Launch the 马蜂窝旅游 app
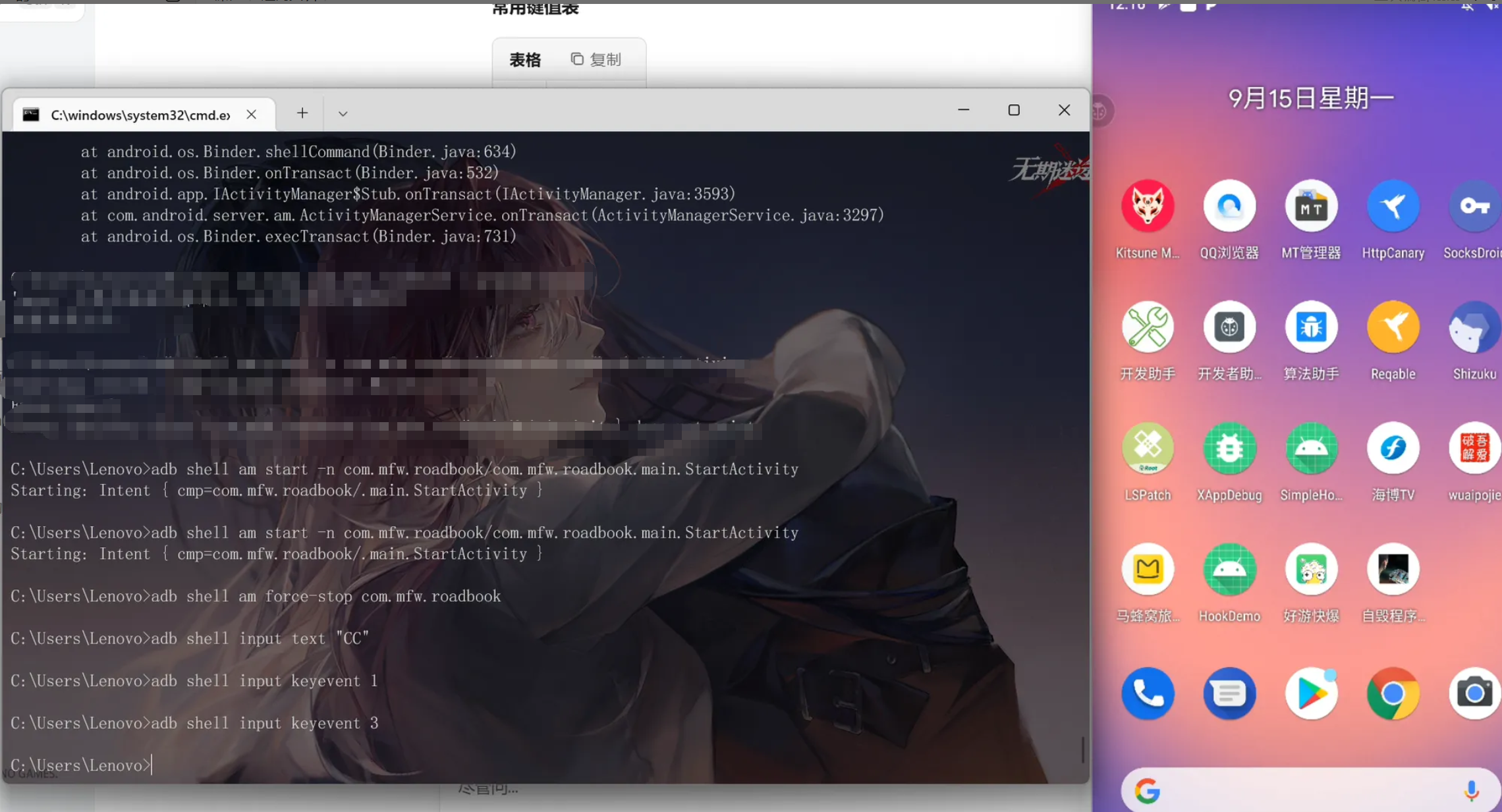This screenshot has height=812, width=1502. 1147,570
